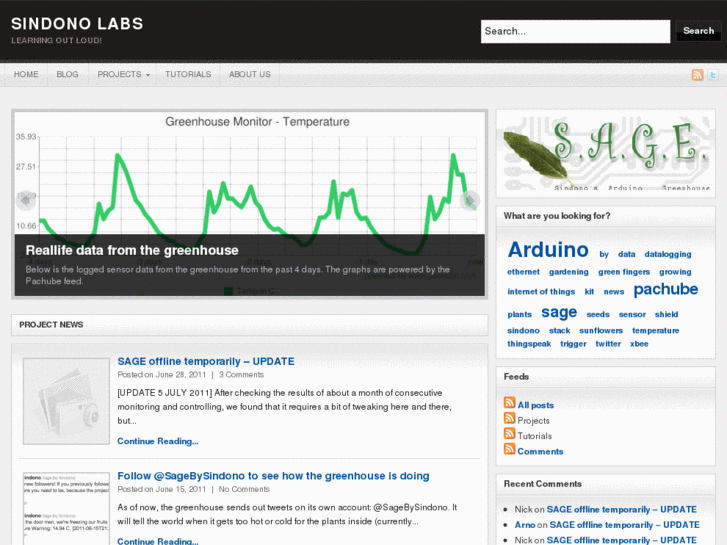Image resolution: width=727 pixels, height=545 pixels.
Task: Open tweet screenshot thumbnail of second post
Action: [66, 508]
